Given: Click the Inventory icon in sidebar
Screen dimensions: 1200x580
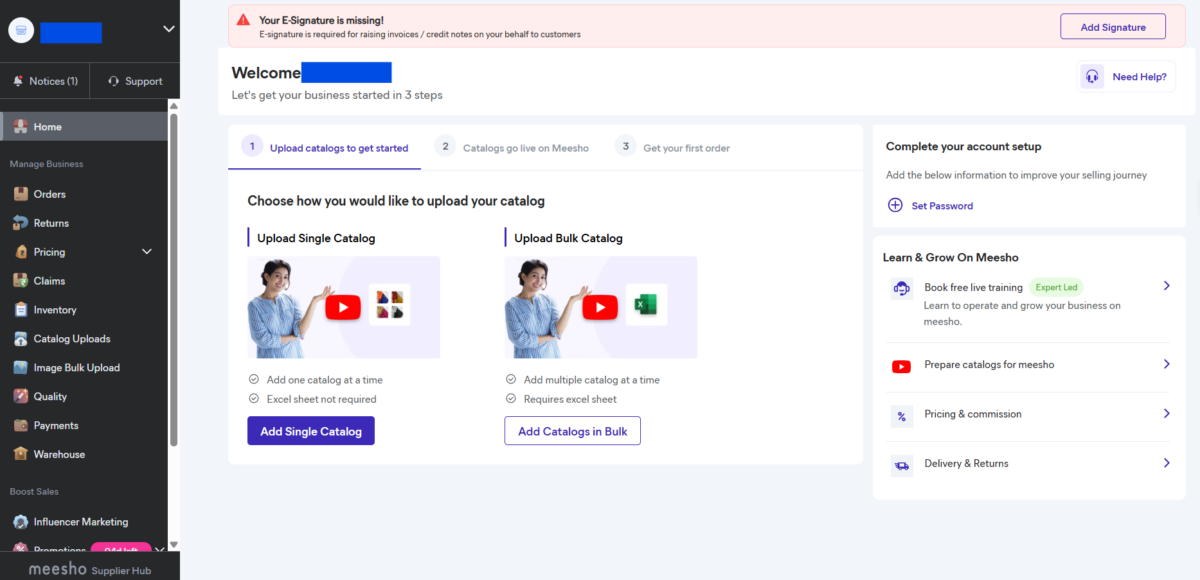Looking at the screenshot, I should pos(20,310).
